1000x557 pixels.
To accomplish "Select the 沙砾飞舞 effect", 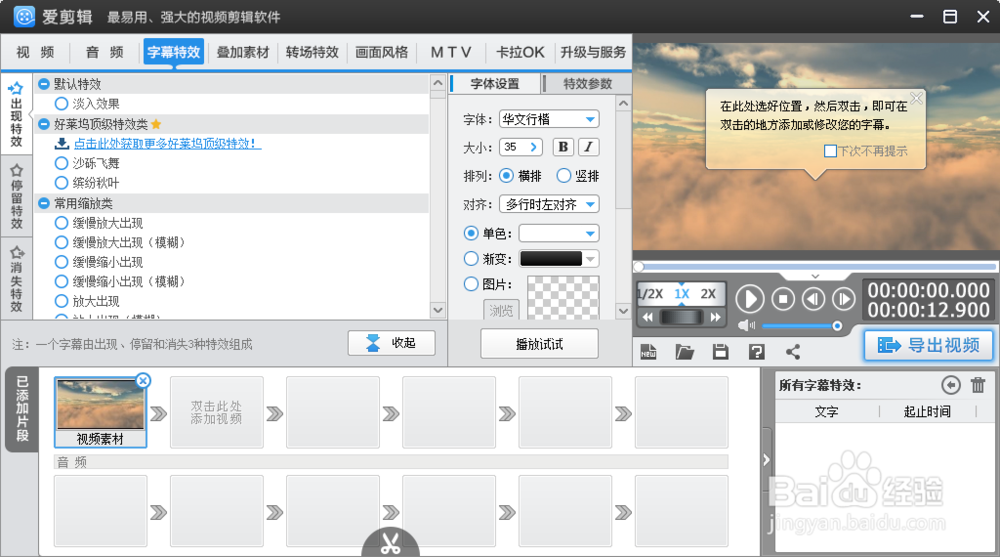I will point(61,163).
